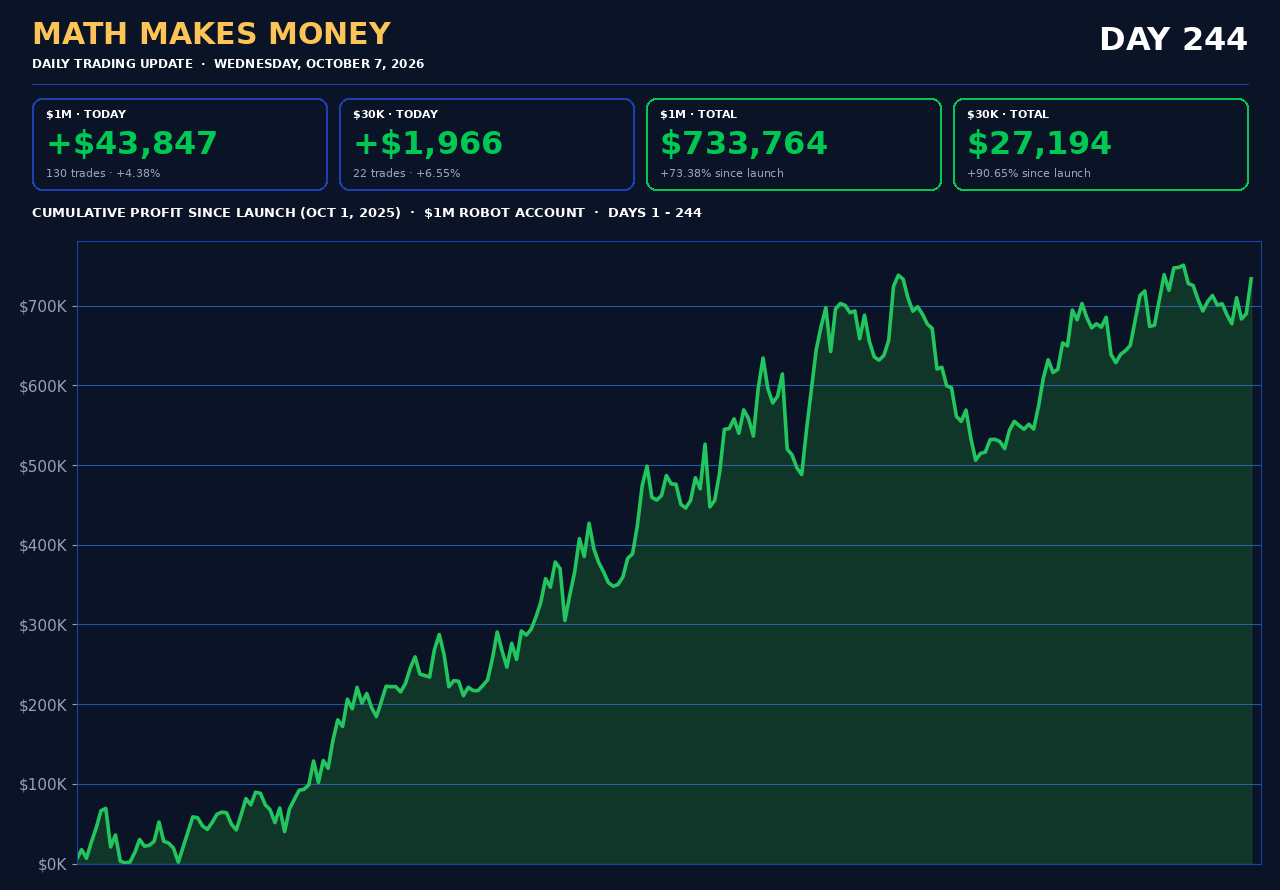Click the "$300K" y-axis label
Viewport: 1280px width, 890px height.
pyautogui.click(x=43, y=625)
